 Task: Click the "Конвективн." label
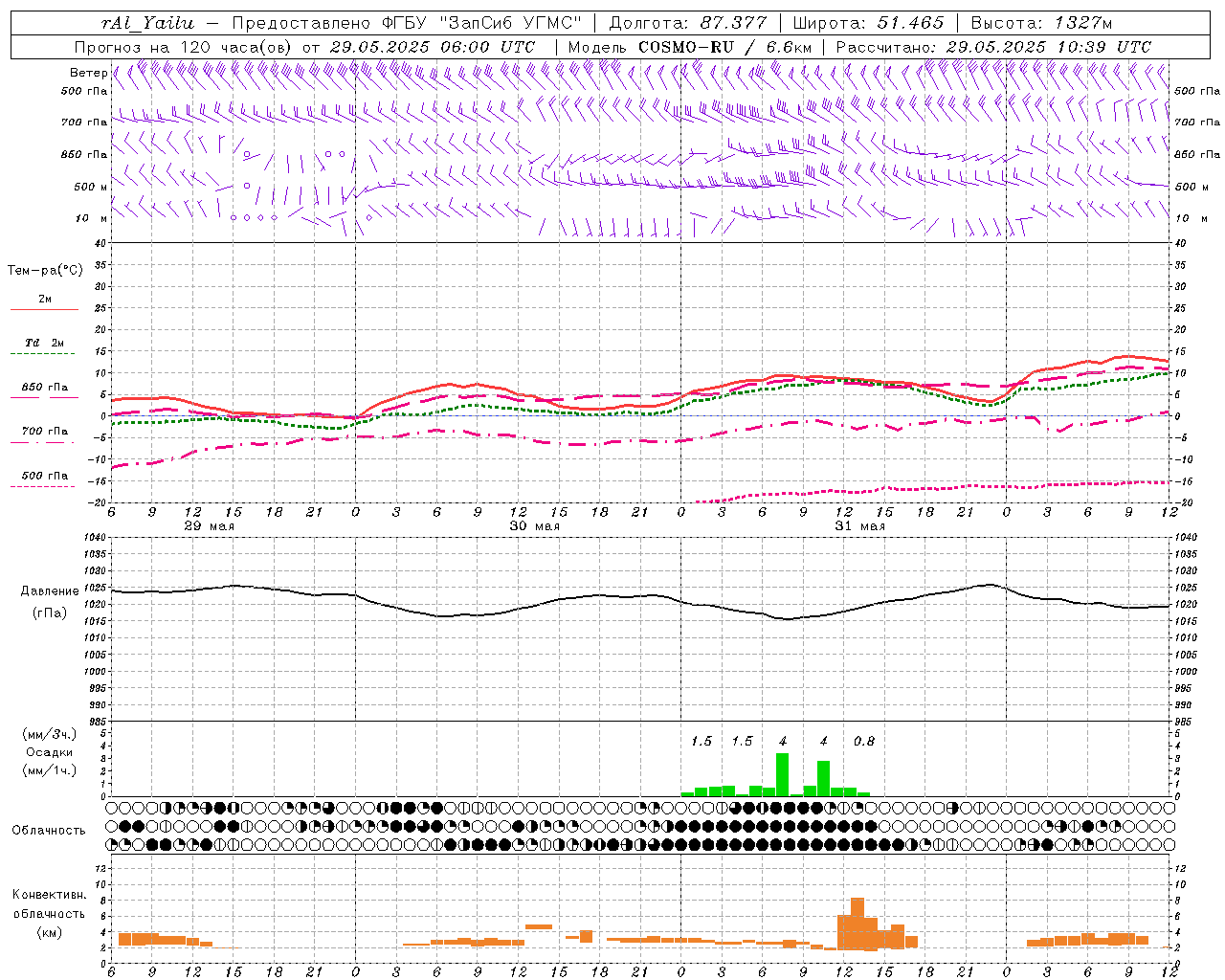[50, 895]
